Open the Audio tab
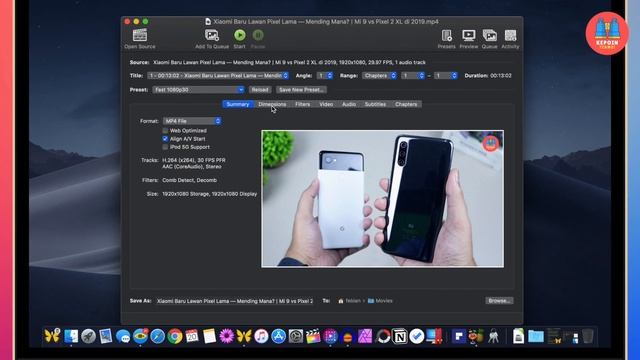Viewport: 640px width, 360px height. [x=349, y=104]
